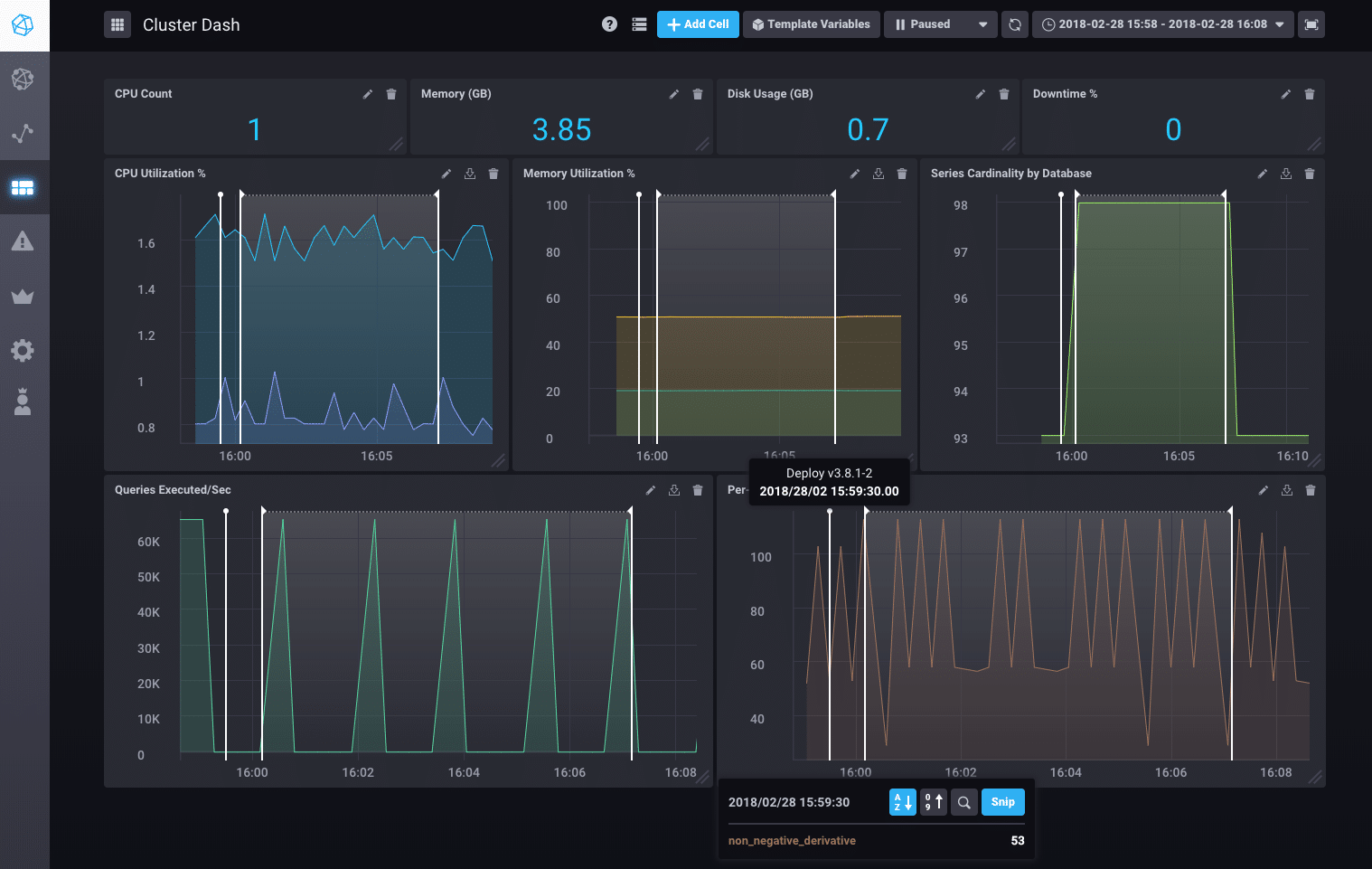Open the Data Explorer from the sidebar

pyautogui.click(x=24, y=134)
